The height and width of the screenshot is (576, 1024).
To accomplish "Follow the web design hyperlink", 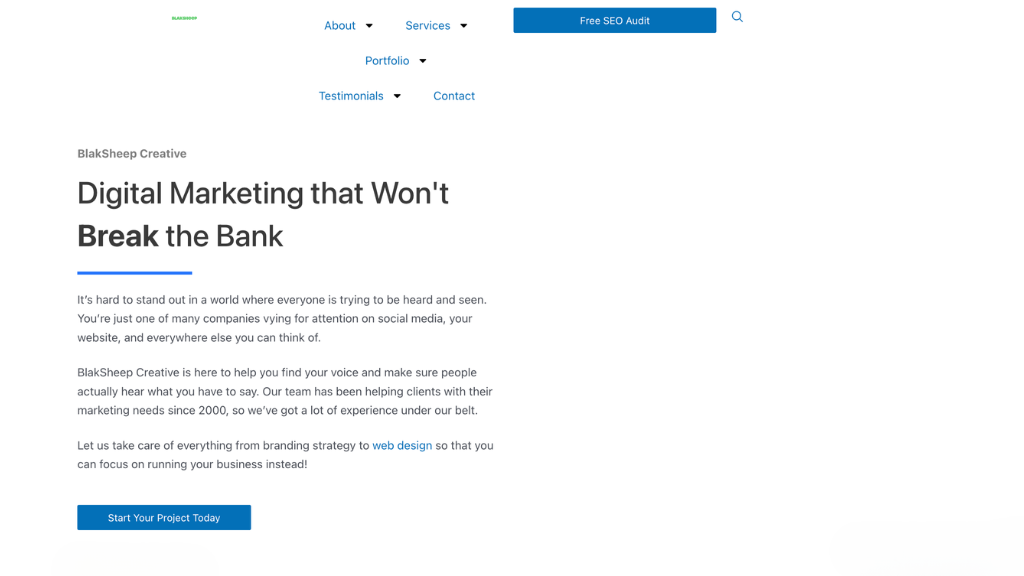I will point(402,446).
